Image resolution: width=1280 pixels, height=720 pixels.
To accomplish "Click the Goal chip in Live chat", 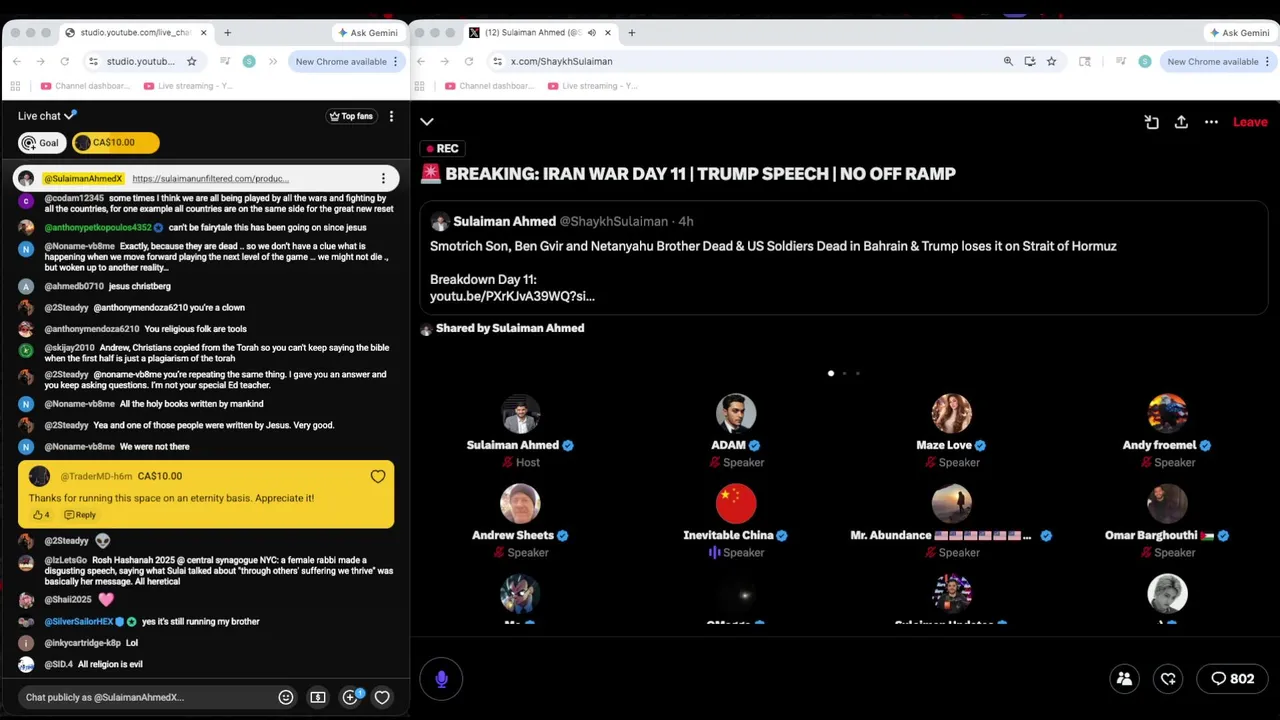I will (x=42, y=143).
